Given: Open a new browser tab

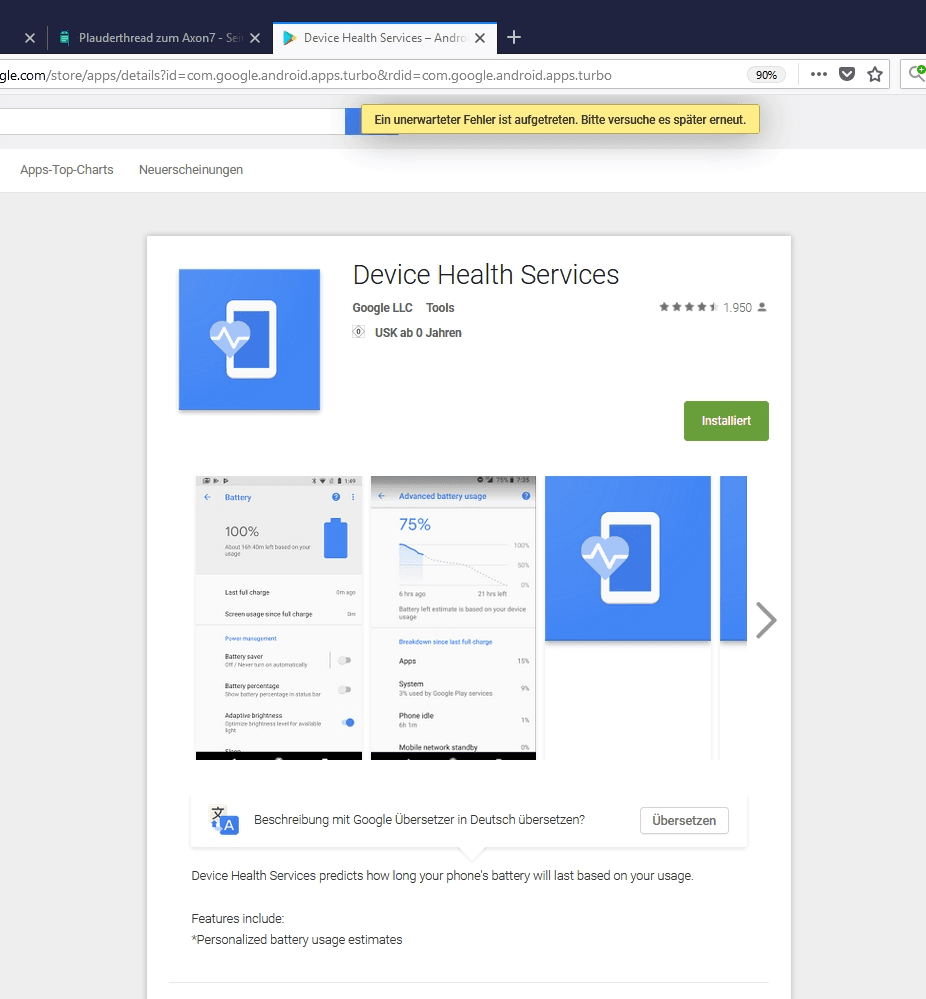Looking at the screenshot, I should pyautogui.click(x=514, y=38).
